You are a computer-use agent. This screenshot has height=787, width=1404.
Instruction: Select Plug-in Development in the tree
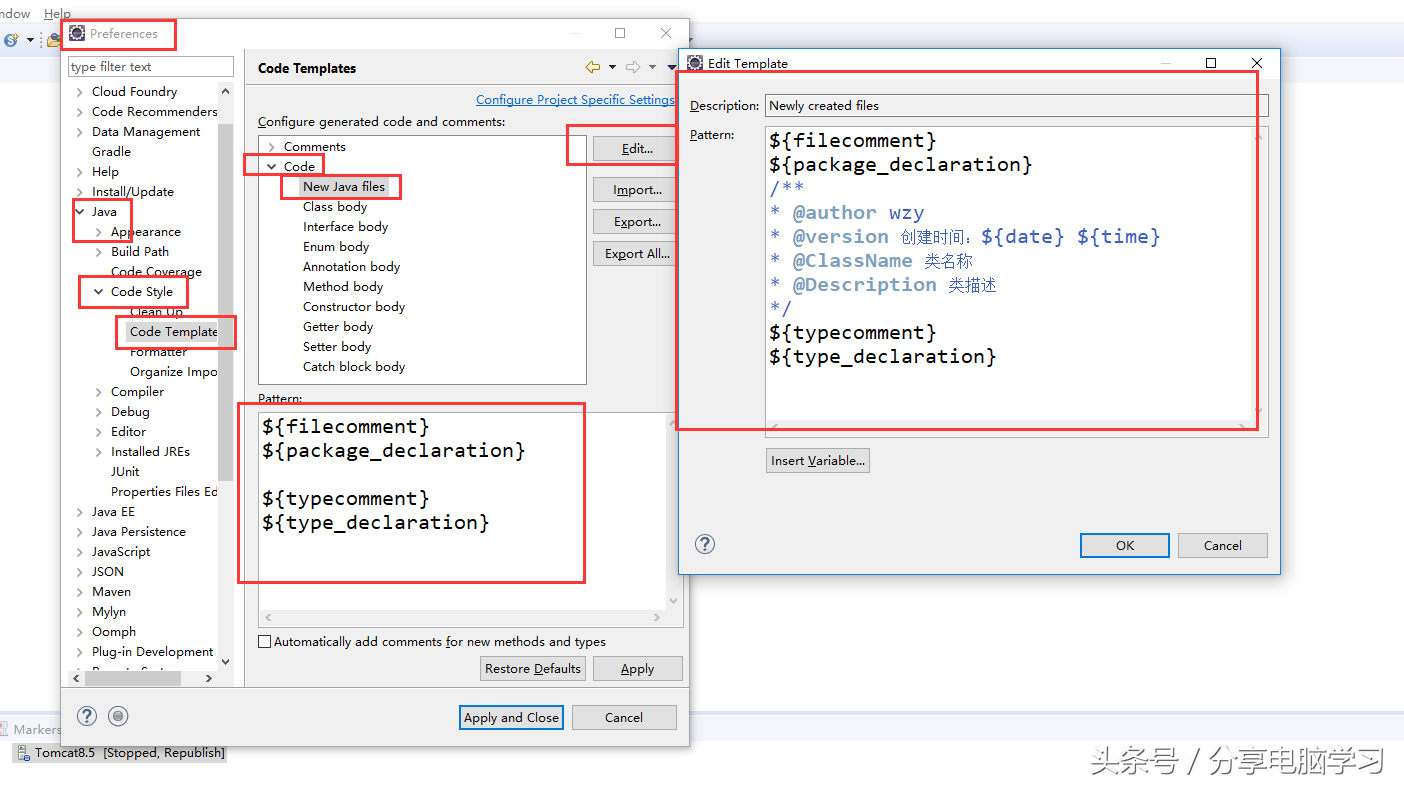152,652
